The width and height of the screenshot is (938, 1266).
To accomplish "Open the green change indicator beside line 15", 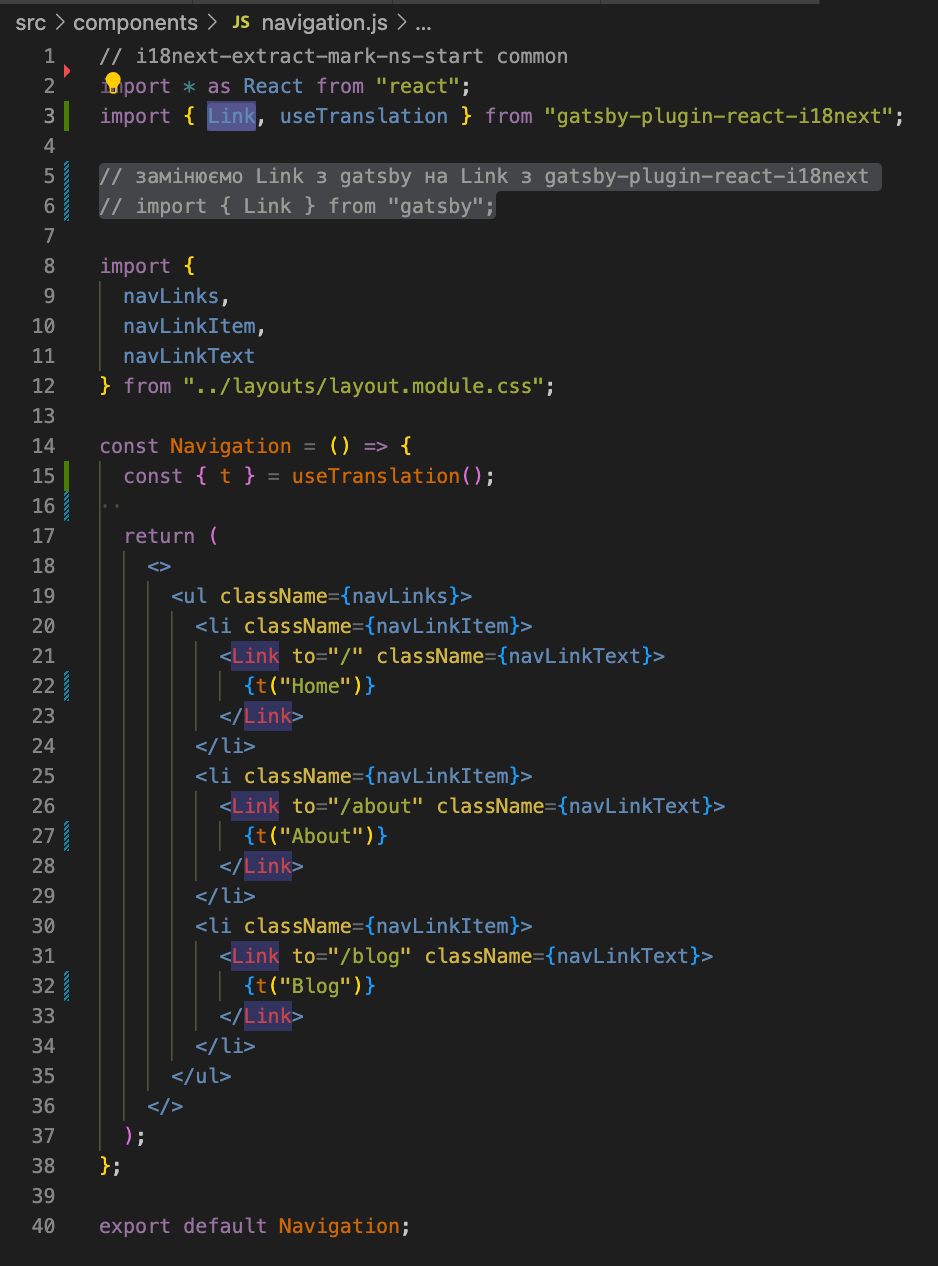I will [x=66, y=476].
